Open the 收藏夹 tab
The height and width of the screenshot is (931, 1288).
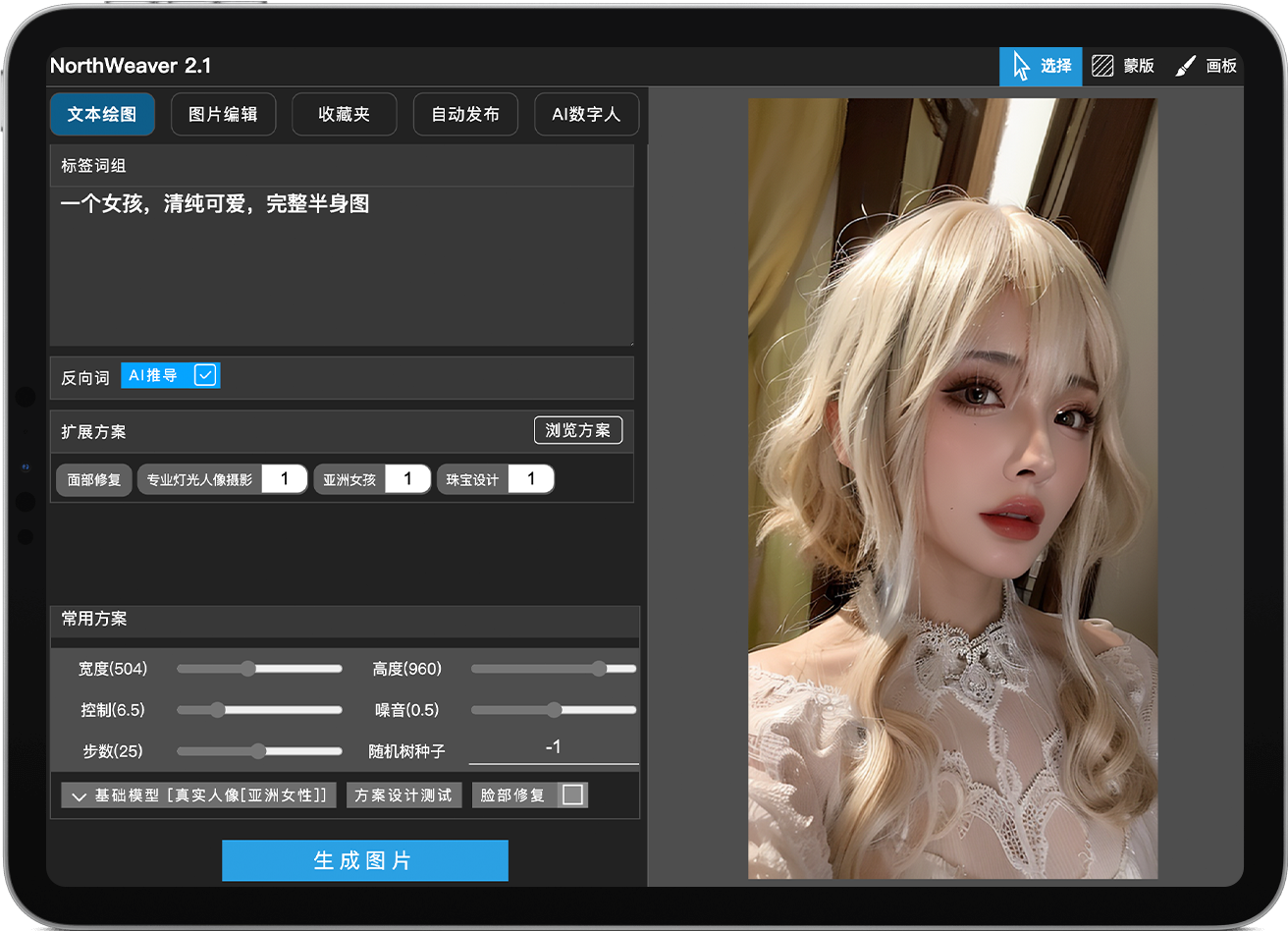[x=344, y=115]
